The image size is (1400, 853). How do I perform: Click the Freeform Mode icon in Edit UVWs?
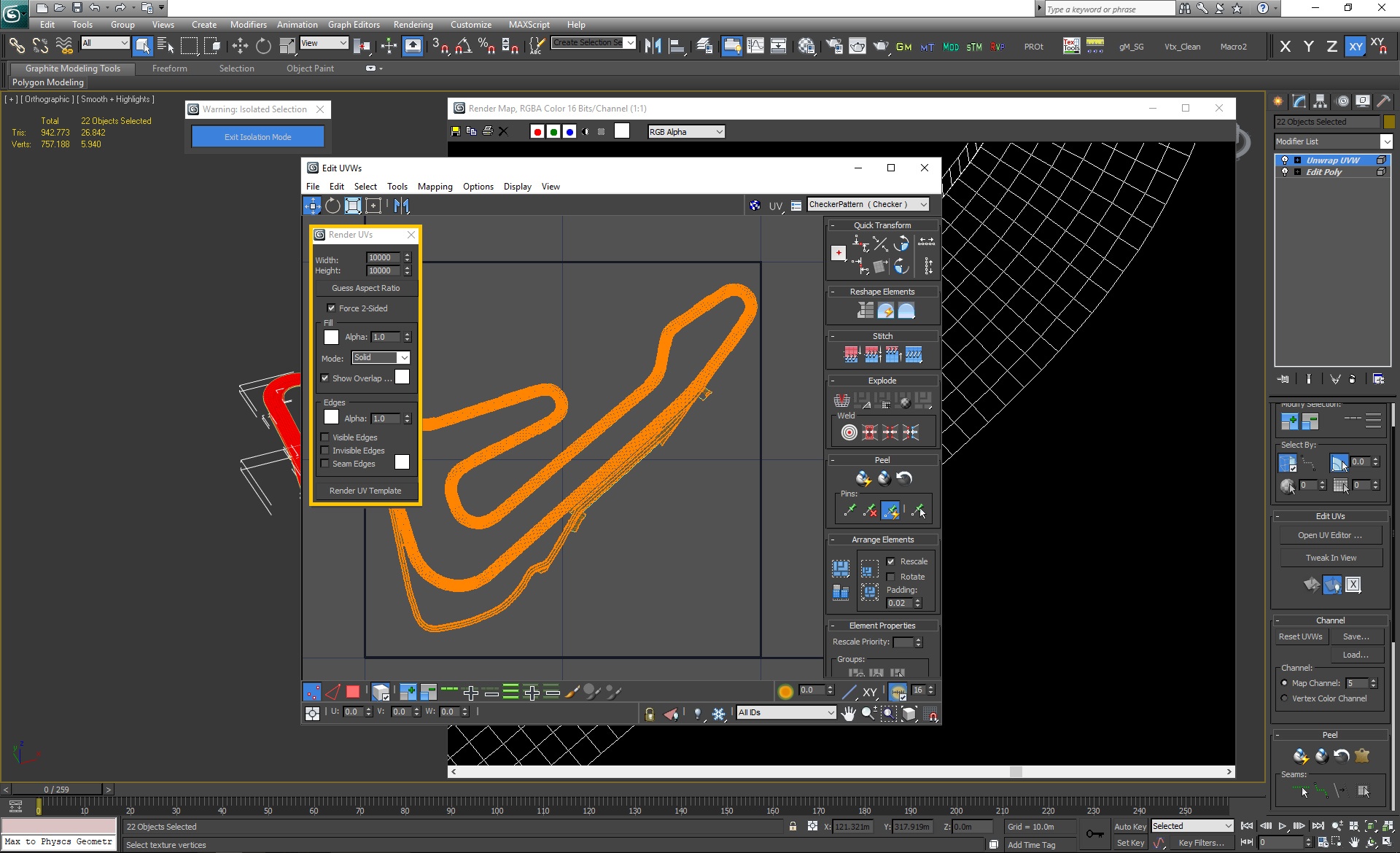tap(373, 206)
